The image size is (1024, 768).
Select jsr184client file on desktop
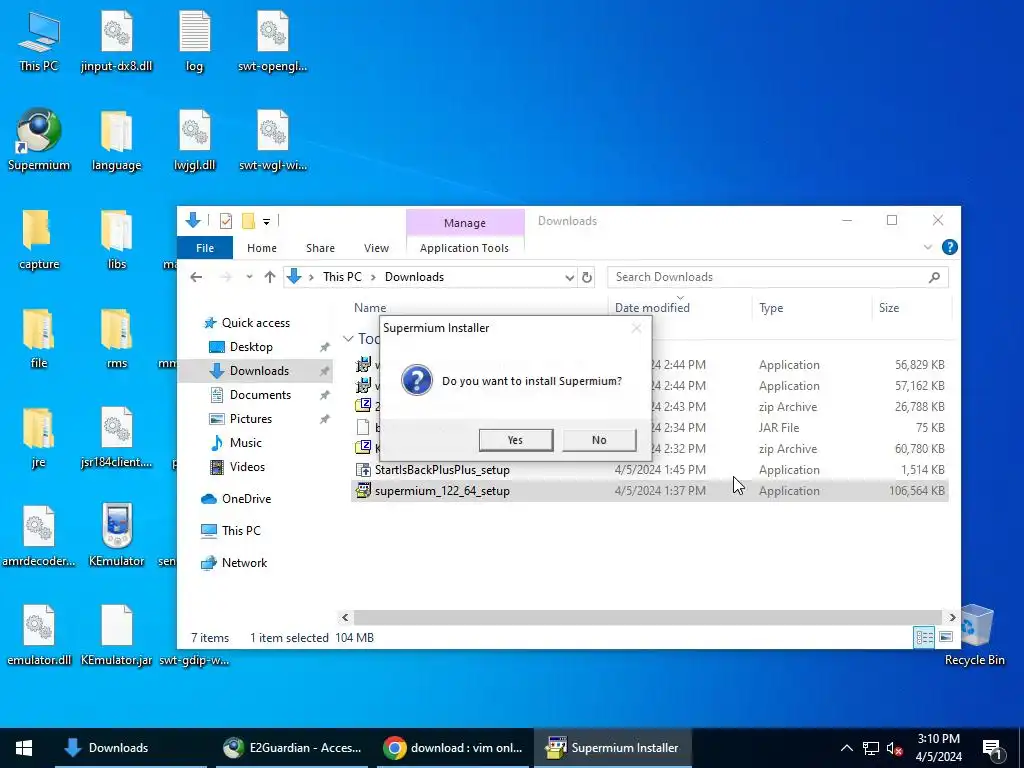tap(116, 438)
